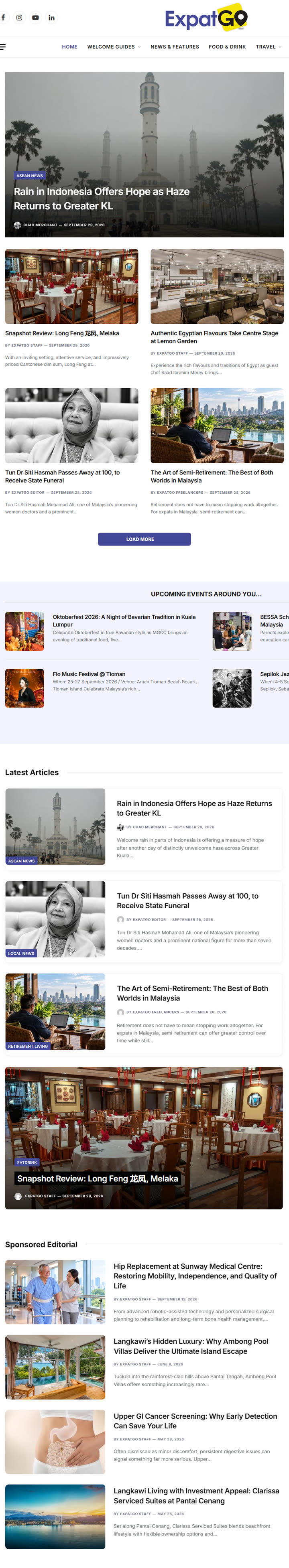
Task: Click Lemon Garden restaurant thumbnail
Action: click(217, 286)
